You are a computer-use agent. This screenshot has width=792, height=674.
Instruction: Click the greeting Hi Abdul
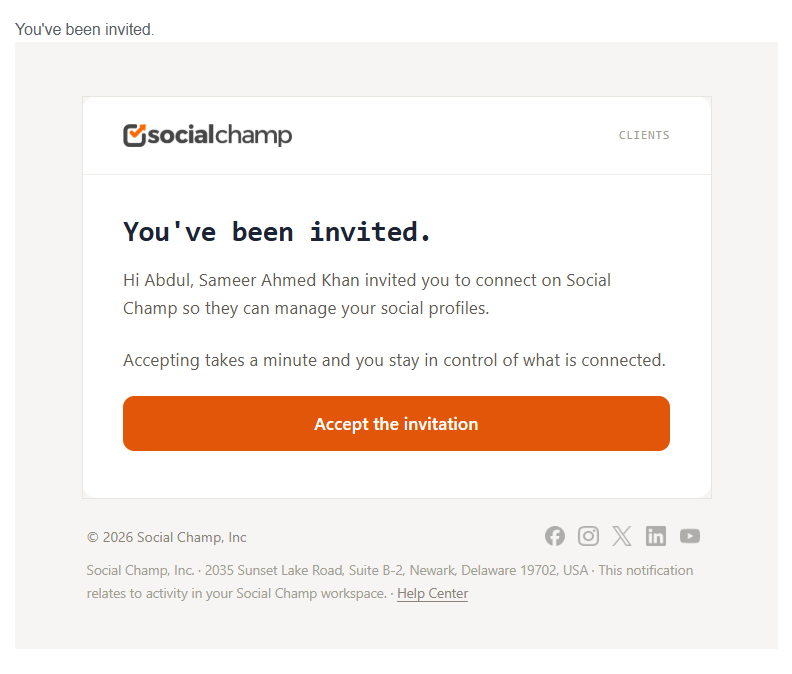tap(158, 280)
